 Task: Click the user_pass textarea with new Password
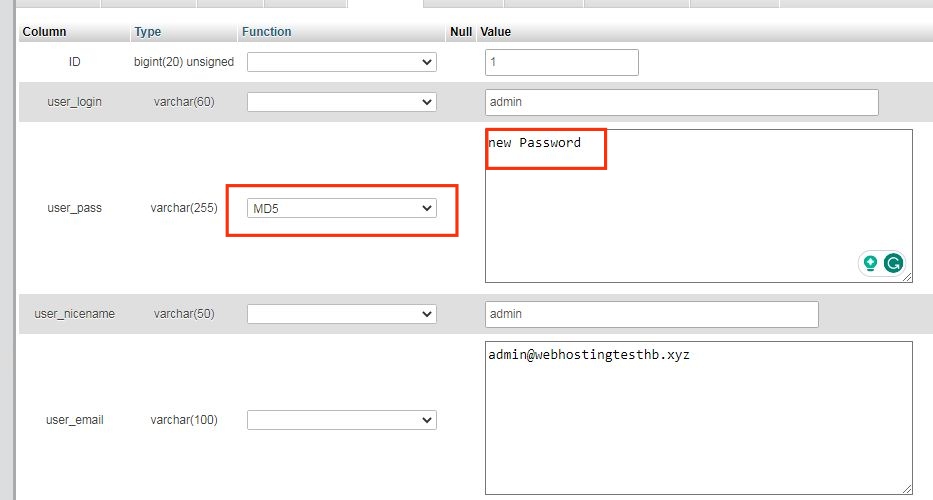coord(699,206)
